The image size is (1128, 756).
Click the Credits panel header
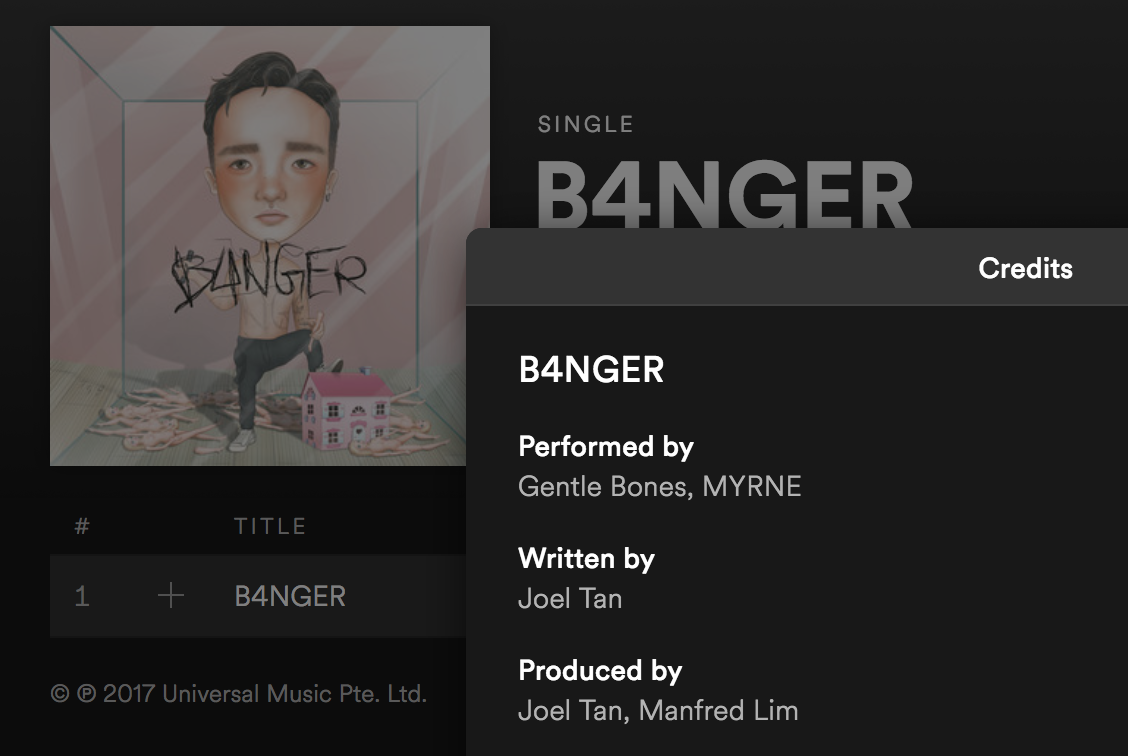click(x=1025, y=268)
